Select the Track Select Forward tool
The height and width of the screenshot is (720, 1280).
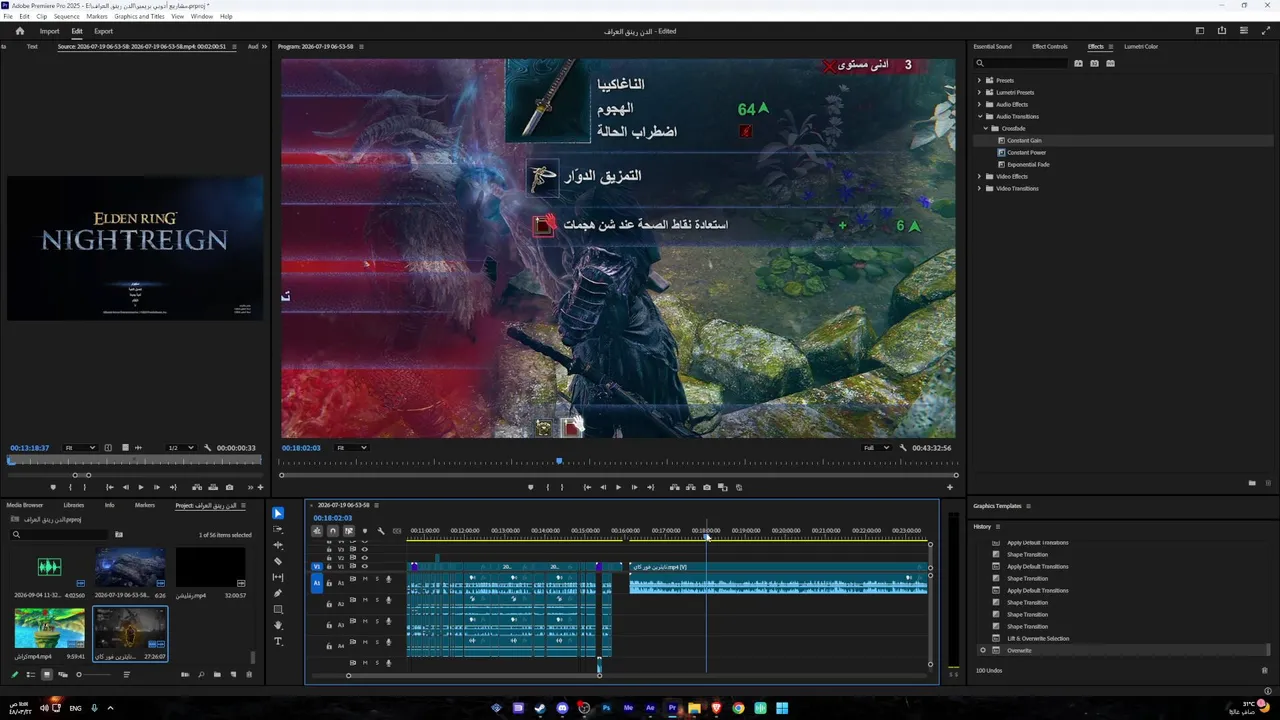pos(278,529)
